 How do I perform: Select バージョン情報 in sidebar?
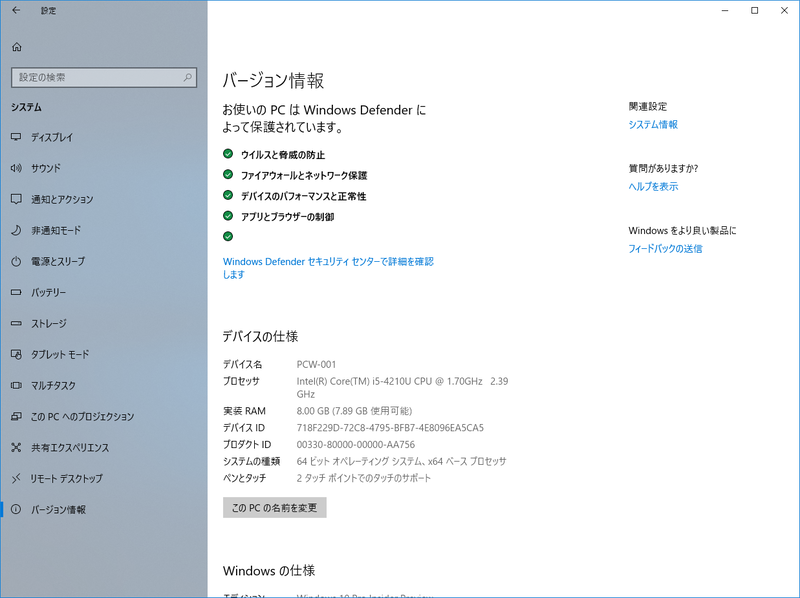coord(104,509)
